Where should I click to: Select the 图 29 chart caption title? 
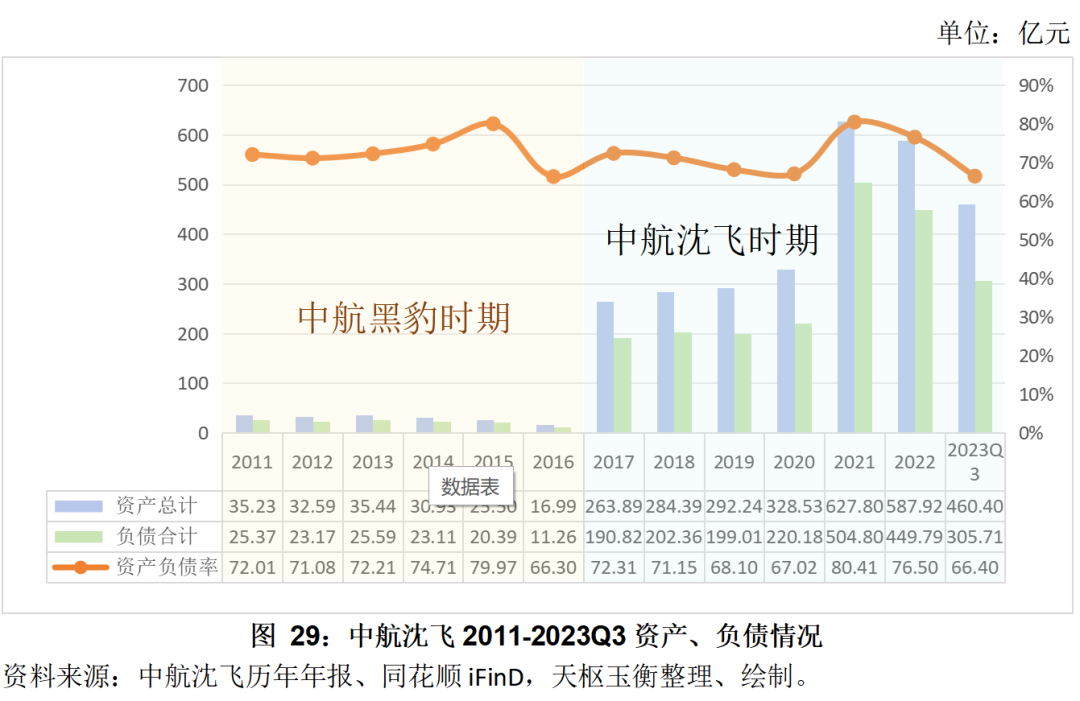(x=536, y=636)
